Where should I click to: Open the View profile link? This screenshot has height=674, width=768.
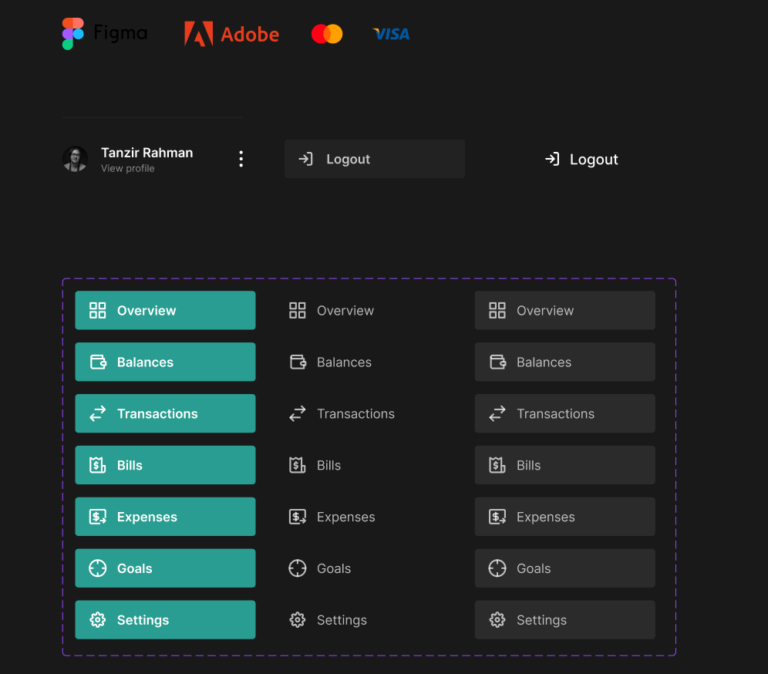[x=127, y=168]
